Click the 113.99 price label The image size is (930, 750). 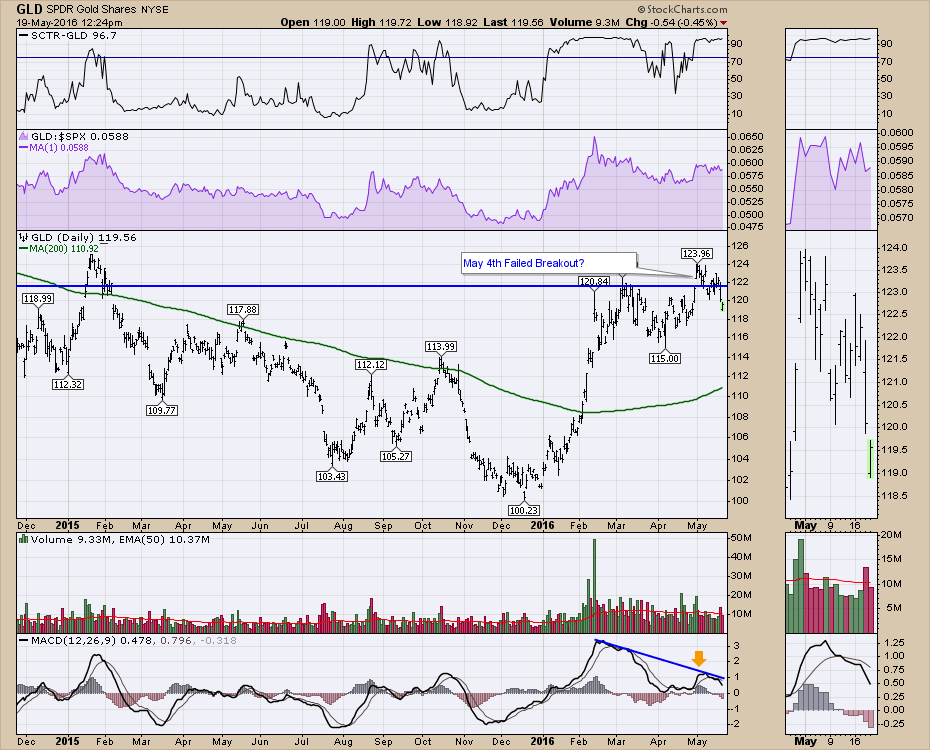[441, 346]
